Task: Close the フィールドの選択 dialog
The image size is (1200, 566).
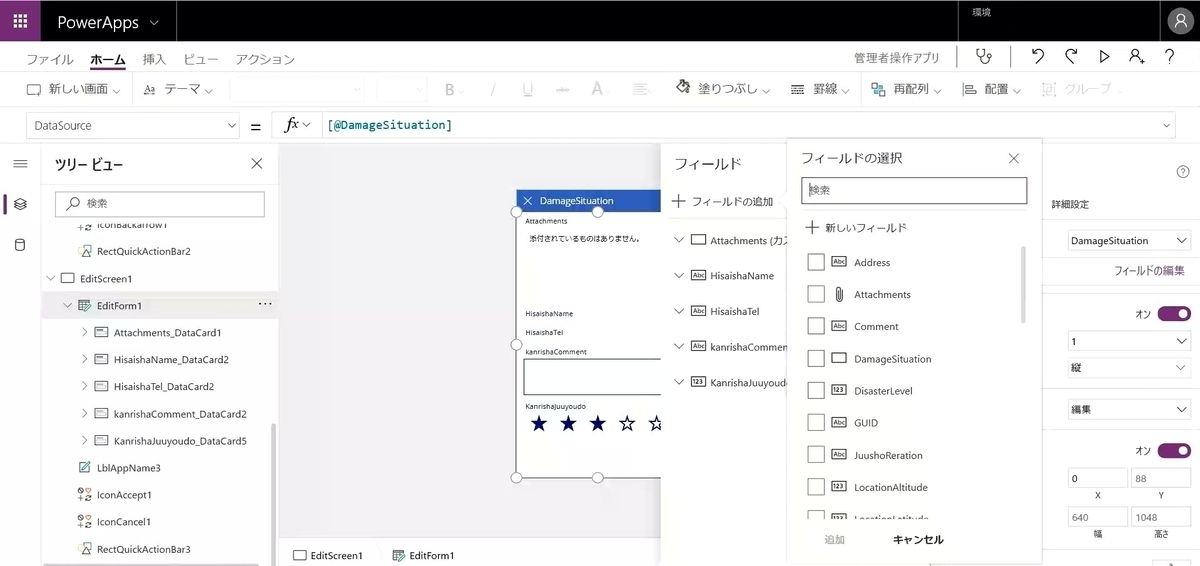Action: pyautogui.click(x=1014, y=158)
